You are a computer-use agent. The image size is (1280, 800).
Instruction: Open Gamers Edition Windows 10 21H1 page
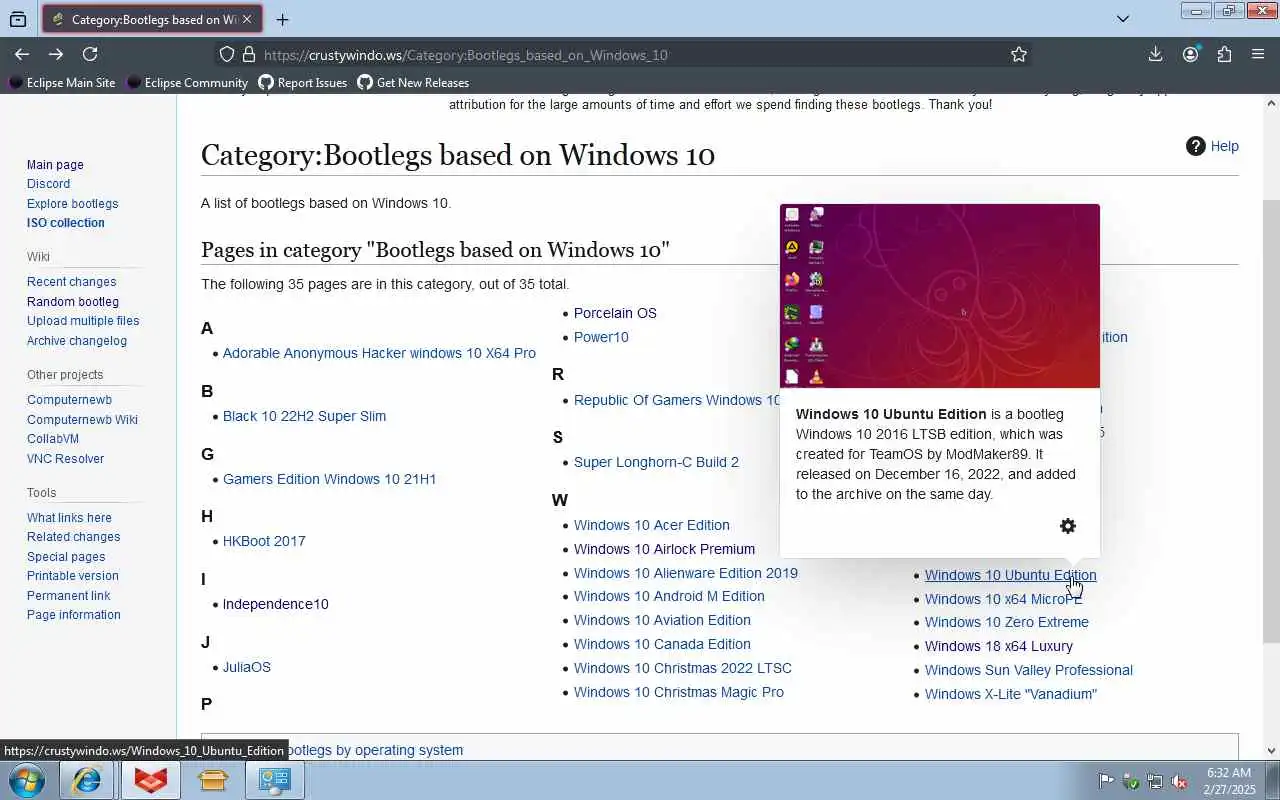coord(329,479)
